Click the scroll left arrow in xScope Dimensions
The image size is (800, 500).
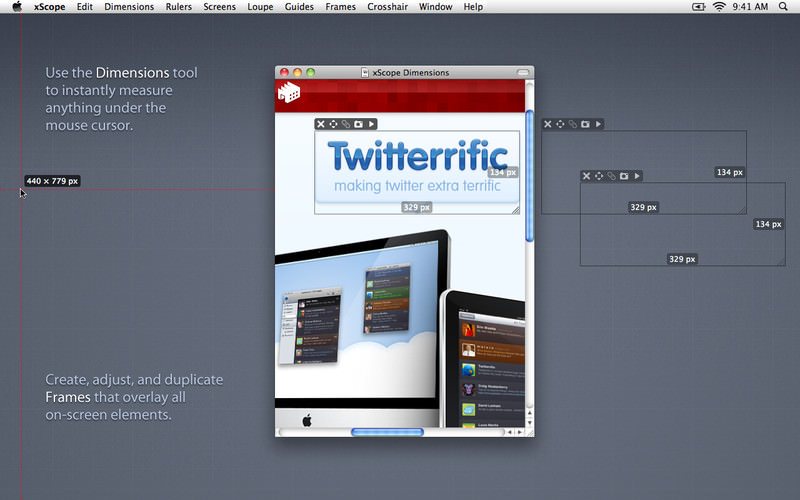click(509, 432)
